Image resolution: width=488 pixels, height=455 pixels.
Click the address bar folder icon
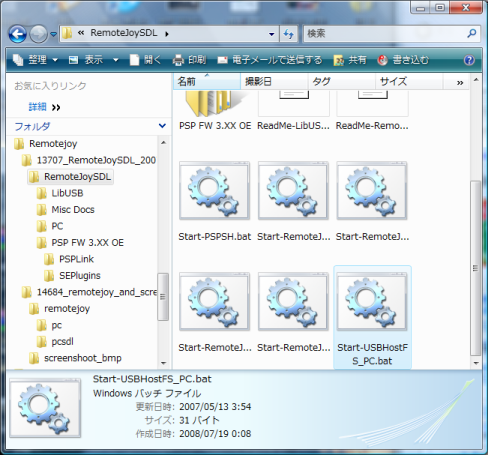point(68,33)
